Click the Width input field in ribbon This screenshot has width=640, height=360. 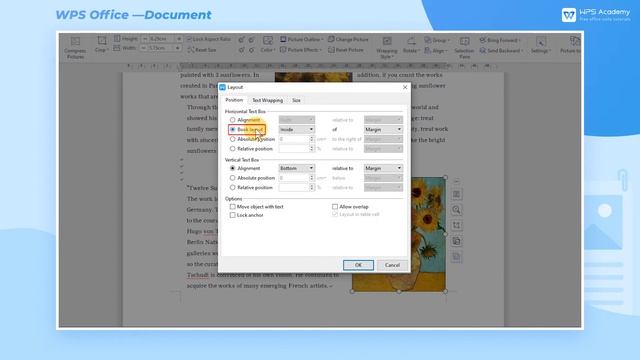pos(161,48)
